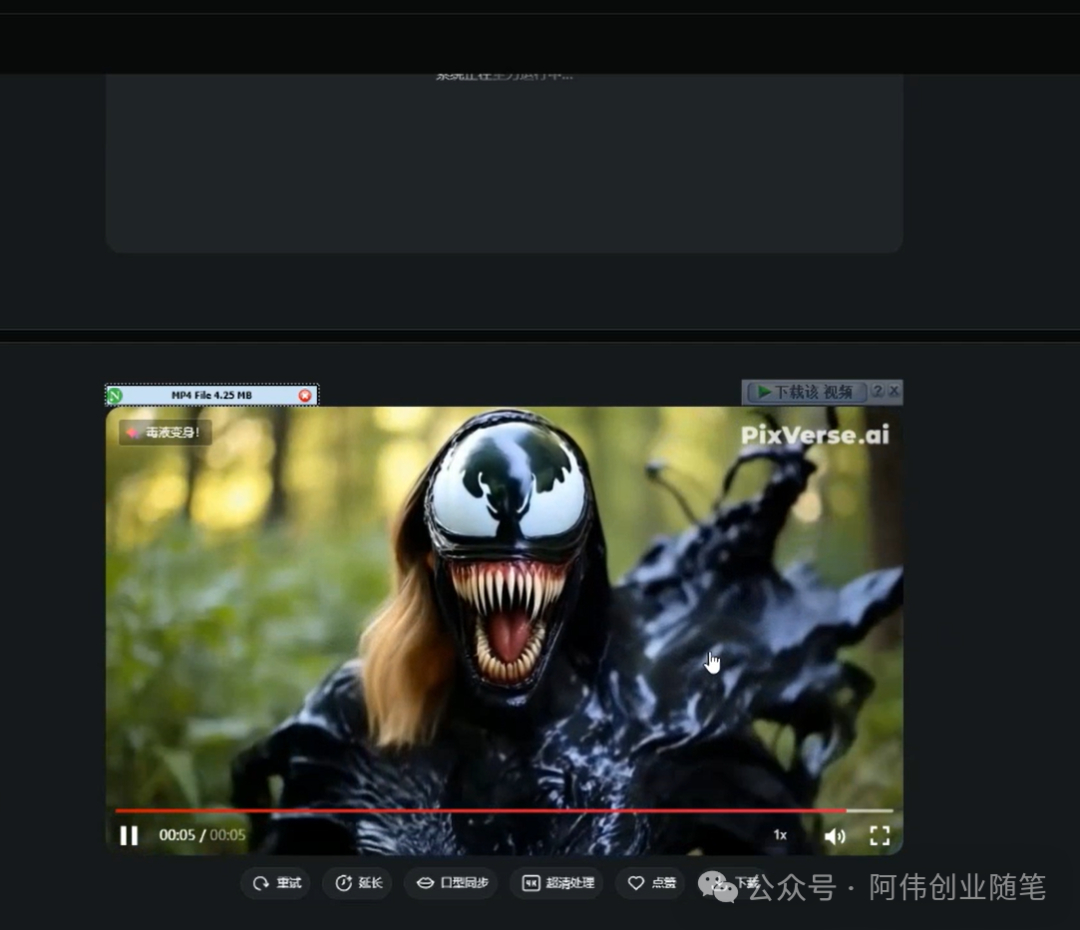This screenshot has height=930, width=1080.
Task: Click the 00:05 / 00:05 time display
Action: coord(202,835)
